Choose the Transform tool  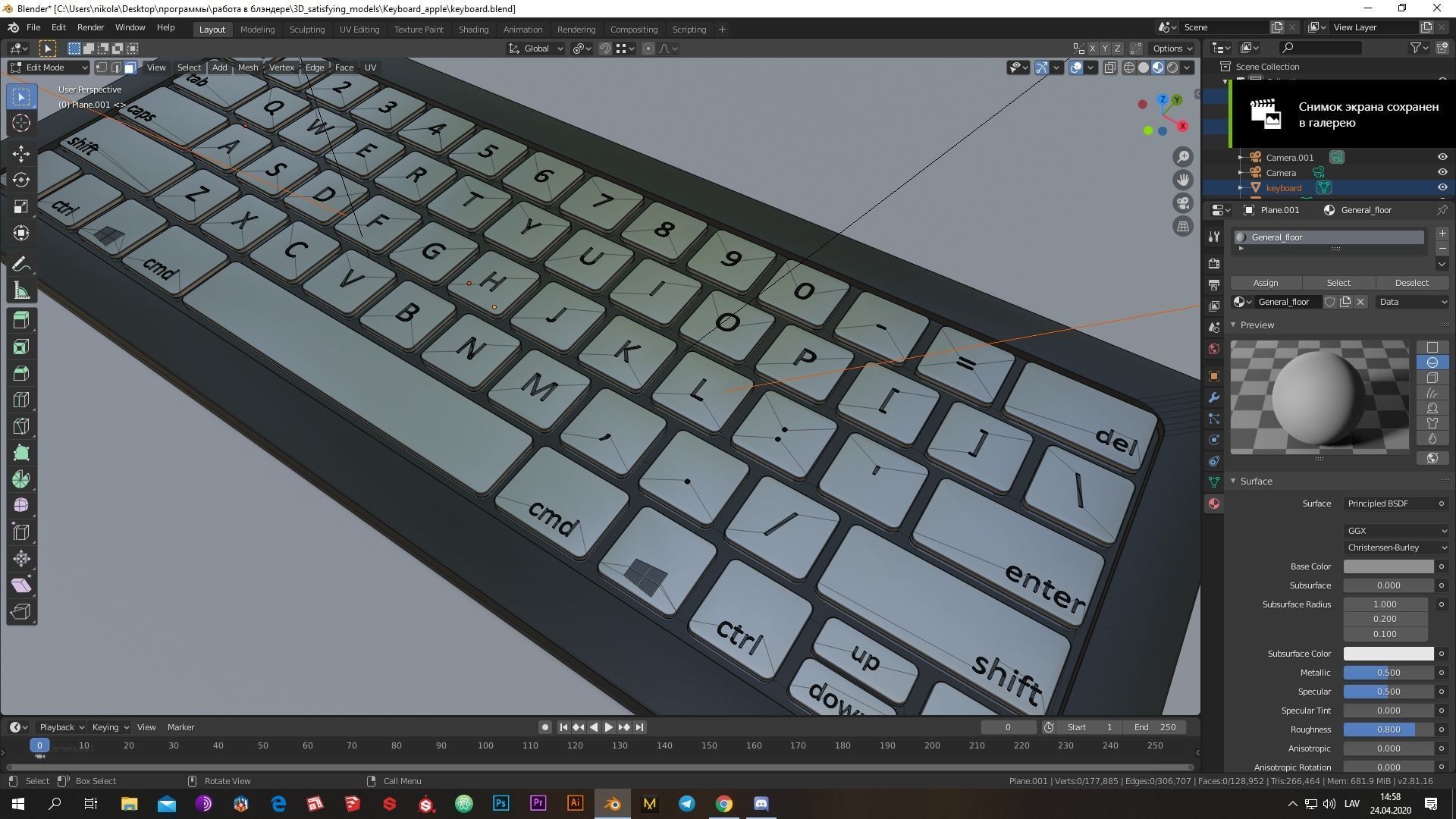21,234
